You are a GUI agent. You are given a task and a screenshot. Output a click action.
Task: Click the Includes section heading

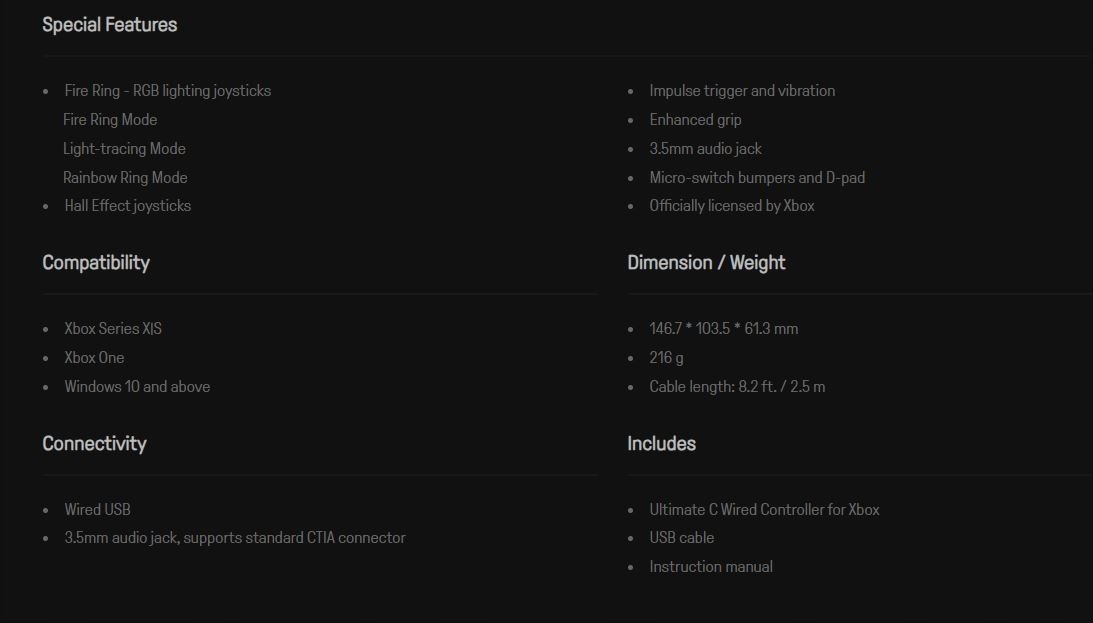pos(661,444)
